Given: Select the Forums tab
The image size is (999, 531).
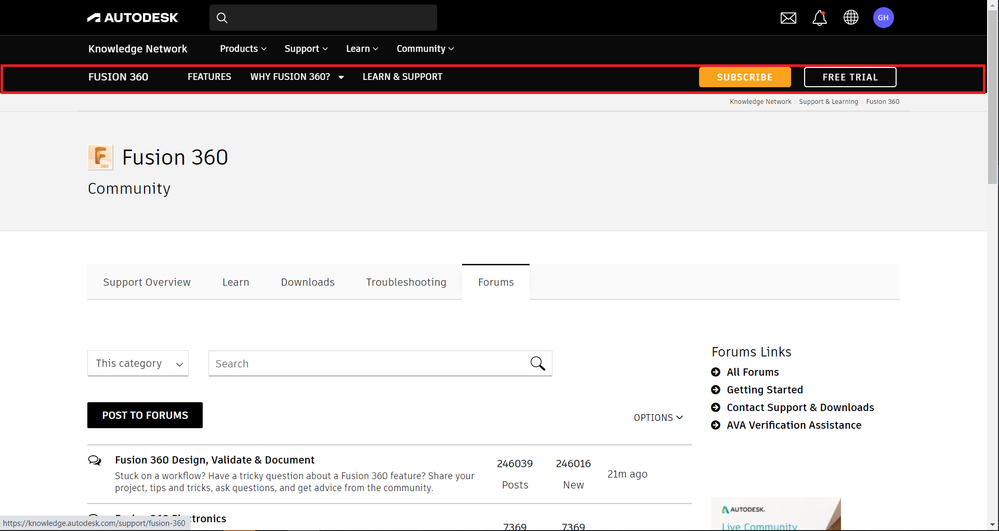Looking at the screenshot, I should [496, 282].
